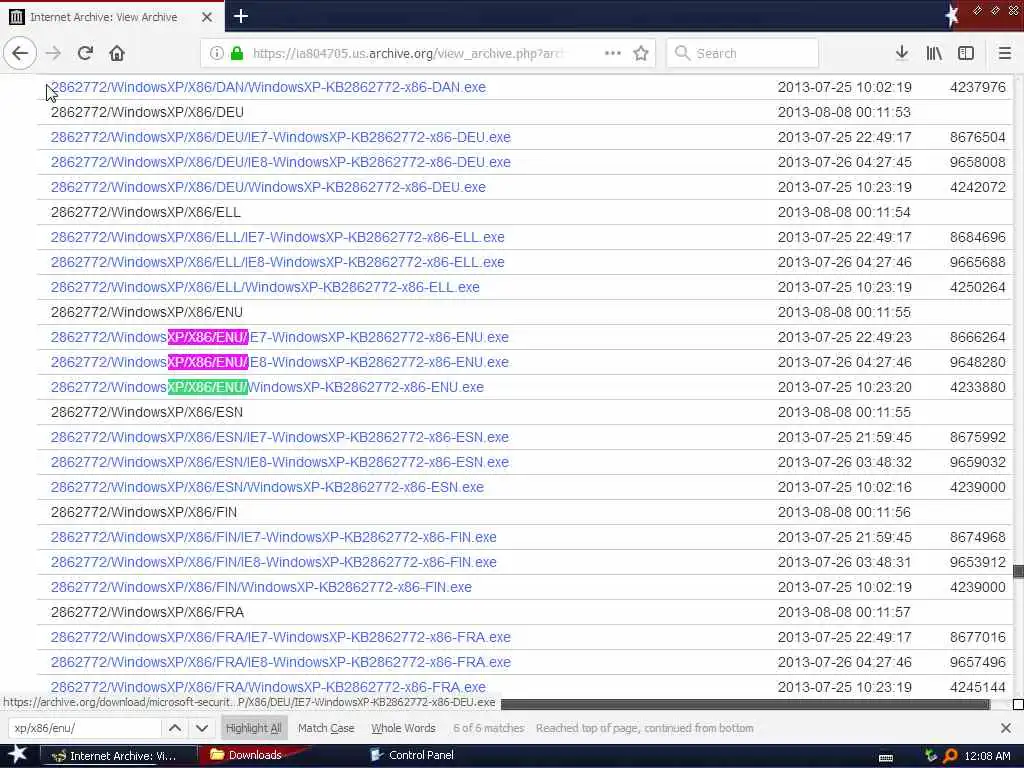Open ENU/WindowsXP-KB2862772-x86-ENU.exe link
The image size is (1024, 768).
267,387
